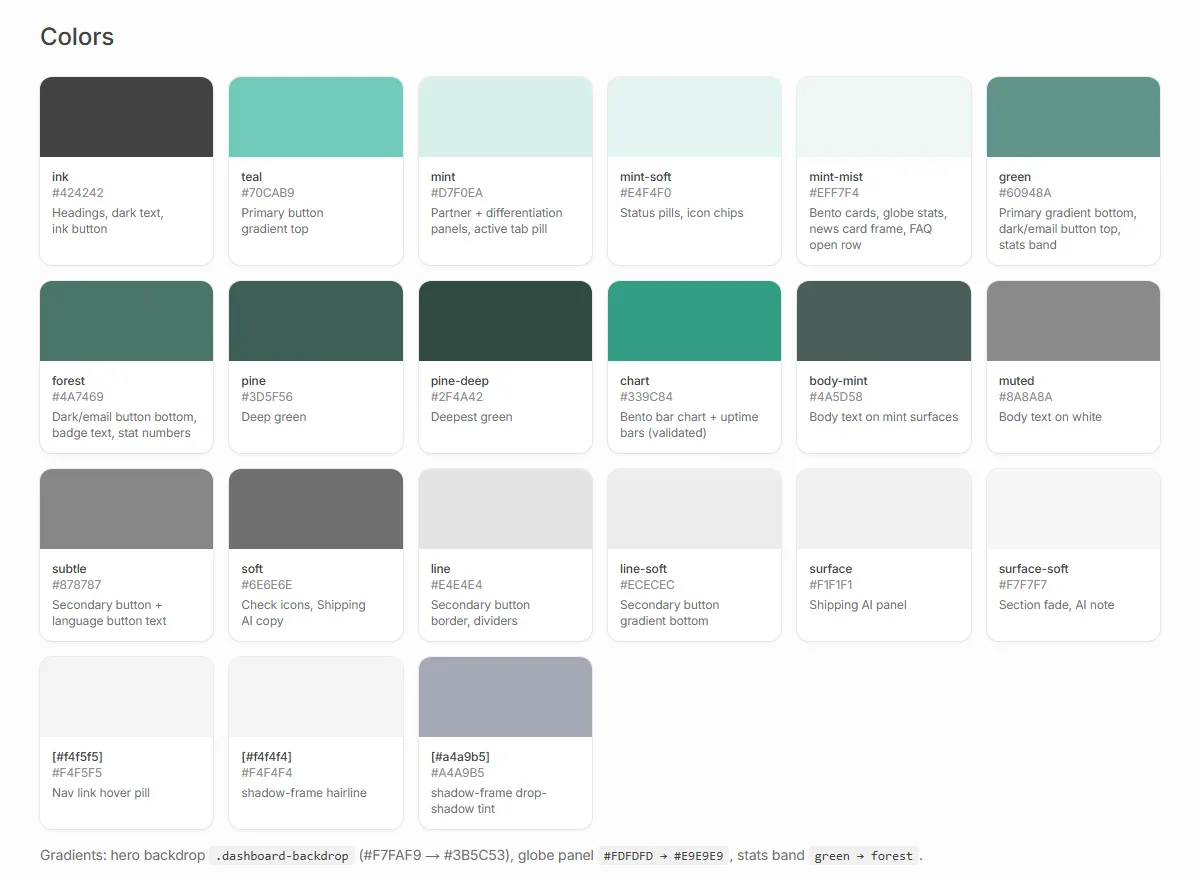Viewport: 1200px width, 880px height.
Task: Click hex value #60948A
Action: click(x=1025, y=193)
